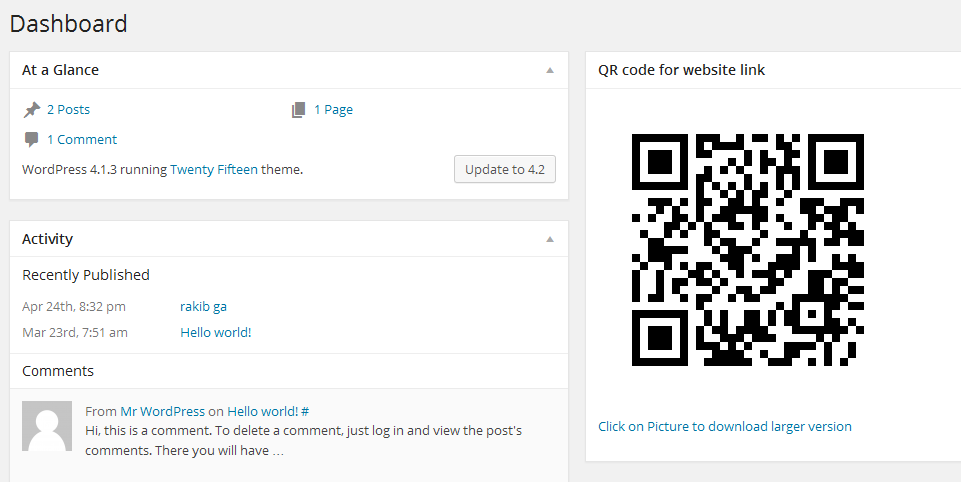The image size is (961, 482).
Task: Click the QR code for website link header
Action: click(681, 70)
